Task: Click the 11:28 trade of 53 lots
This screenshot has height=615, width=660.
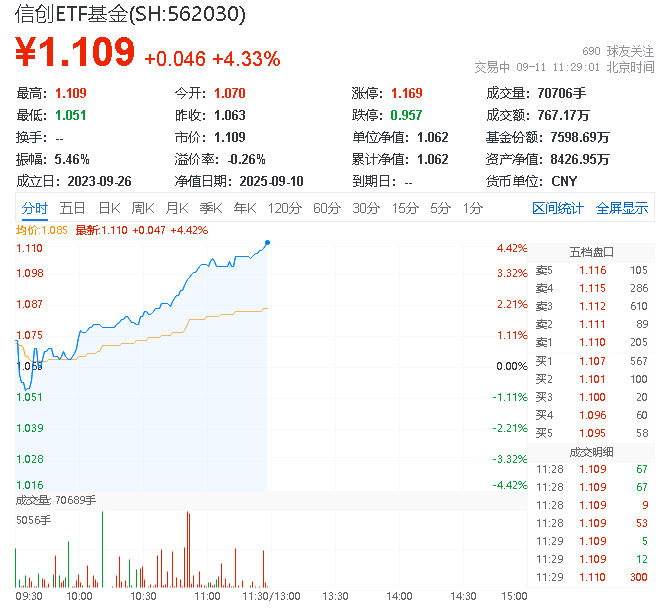Action: [591, 523]
